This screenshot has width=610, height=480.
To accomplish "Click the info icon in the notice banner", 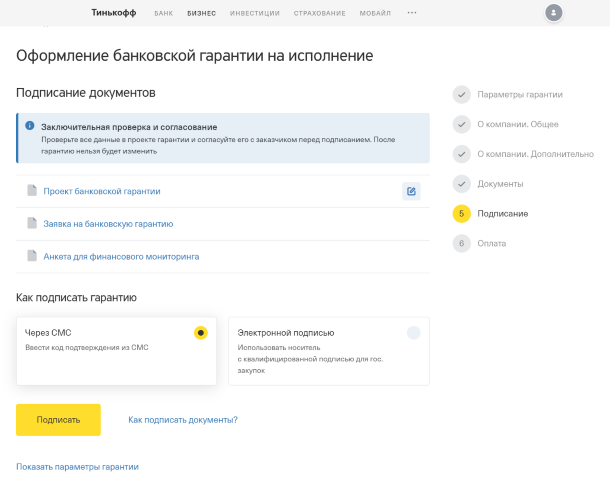I will [x=30, y=127].
